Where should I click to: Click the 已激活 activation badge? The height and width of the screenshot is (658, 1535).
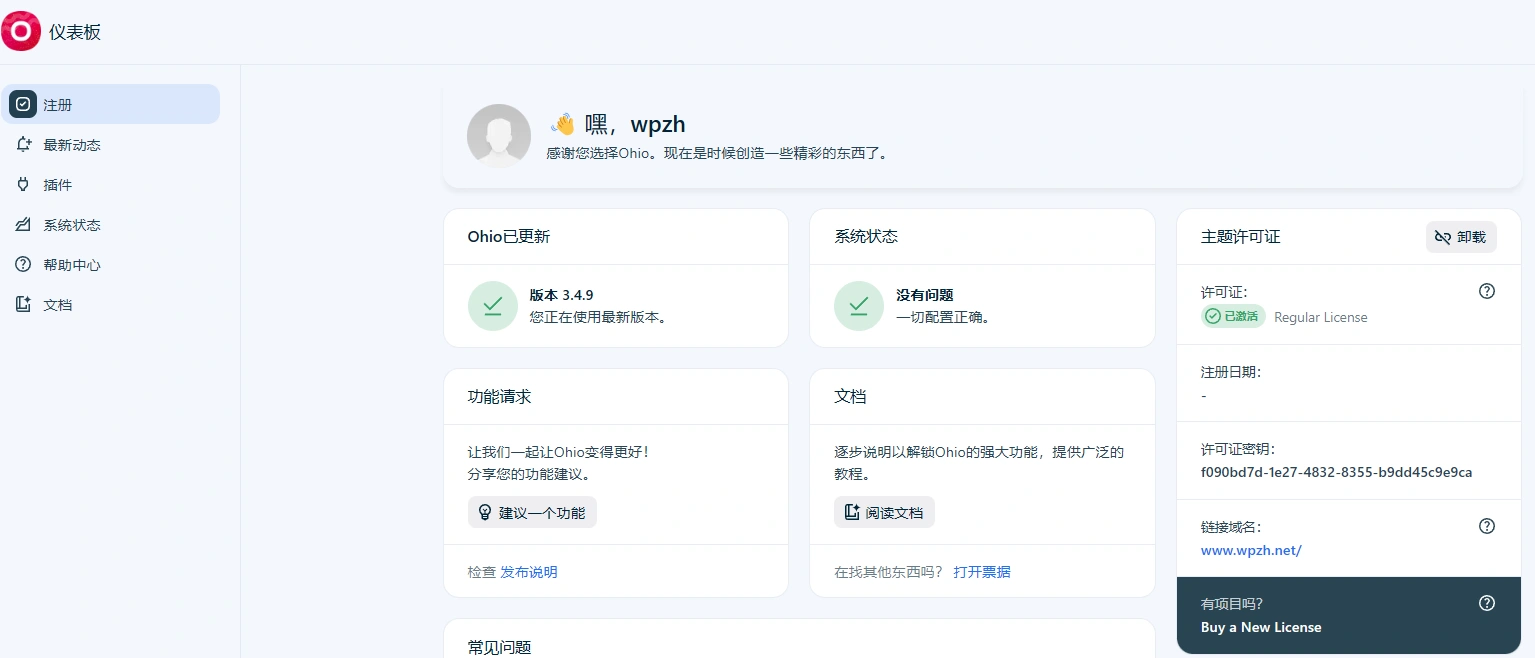click(x=1233, y=316)
